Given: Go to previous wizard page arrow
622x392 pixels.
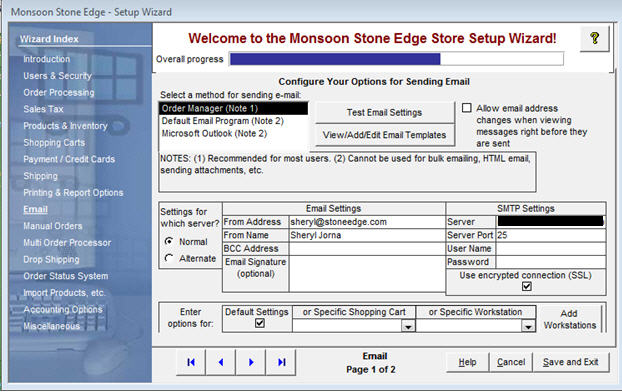Looking at the screenshot, I should tap(221, 362).
